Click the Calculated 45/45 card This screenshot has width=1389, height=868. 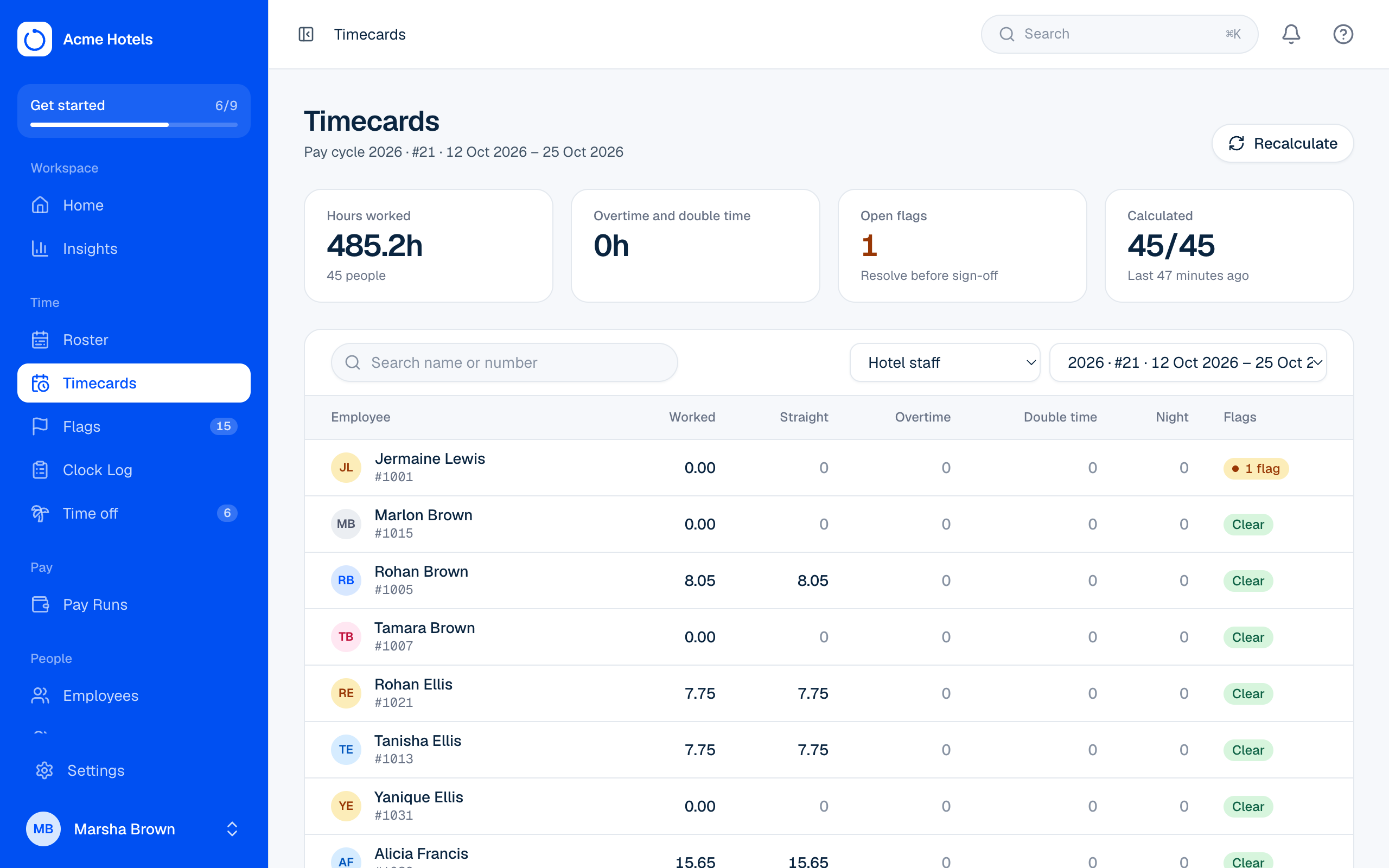(x=1229, y=246)
